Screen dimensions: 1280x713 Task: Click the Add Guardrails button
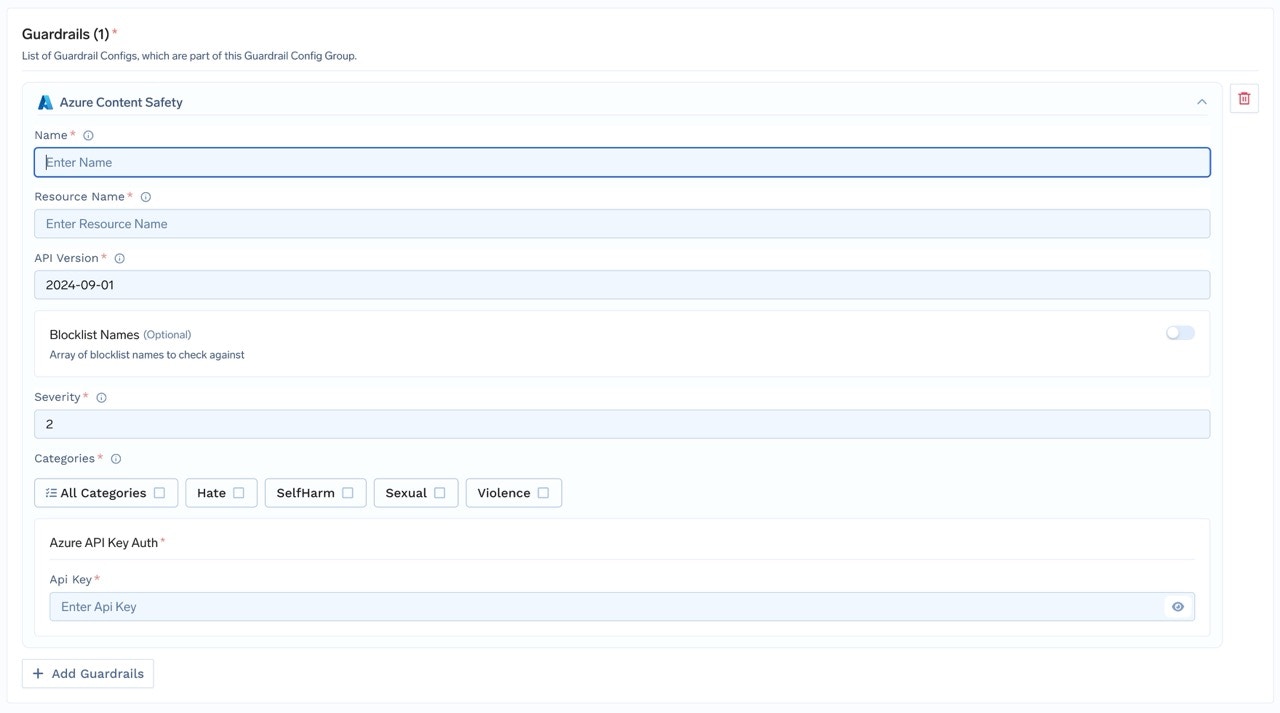pos(88,674)
